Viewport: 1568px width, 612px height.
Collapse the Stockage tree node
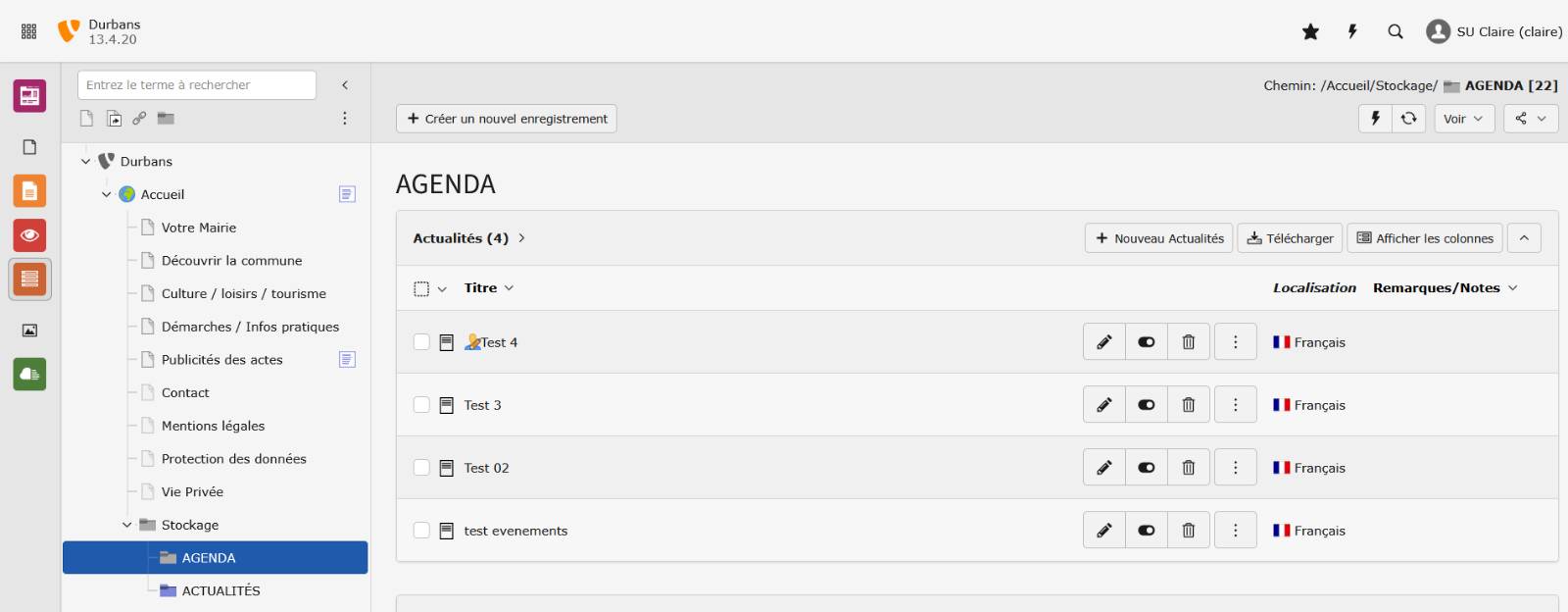(126, 525)
